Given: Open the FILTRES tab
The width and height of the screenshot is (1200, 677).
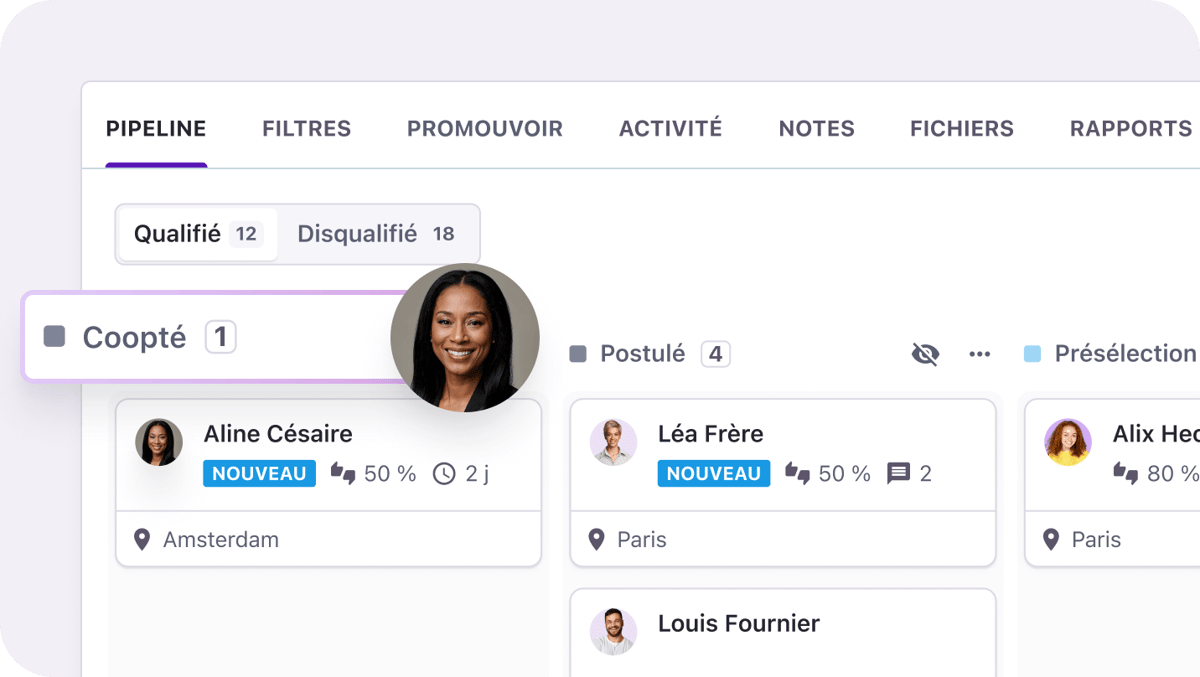Looking at the screenshot, I should [306, 129].
